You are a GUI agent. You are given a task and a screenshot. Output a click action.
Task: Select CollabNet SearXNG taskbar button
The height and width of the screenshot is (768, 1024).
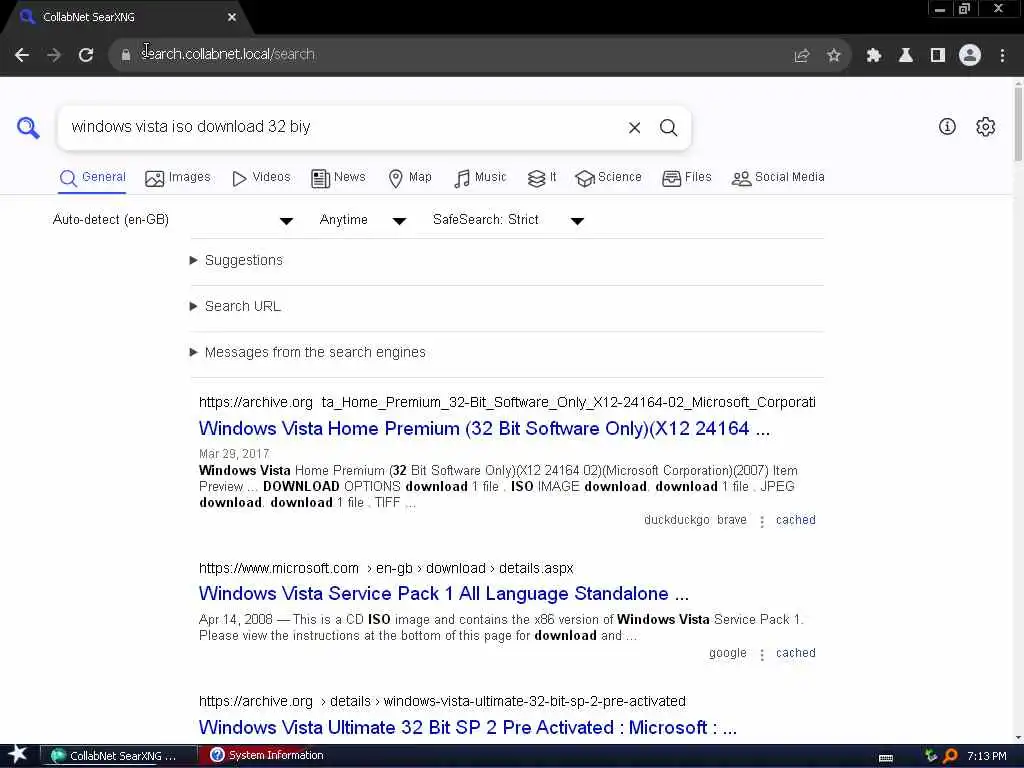118,756
